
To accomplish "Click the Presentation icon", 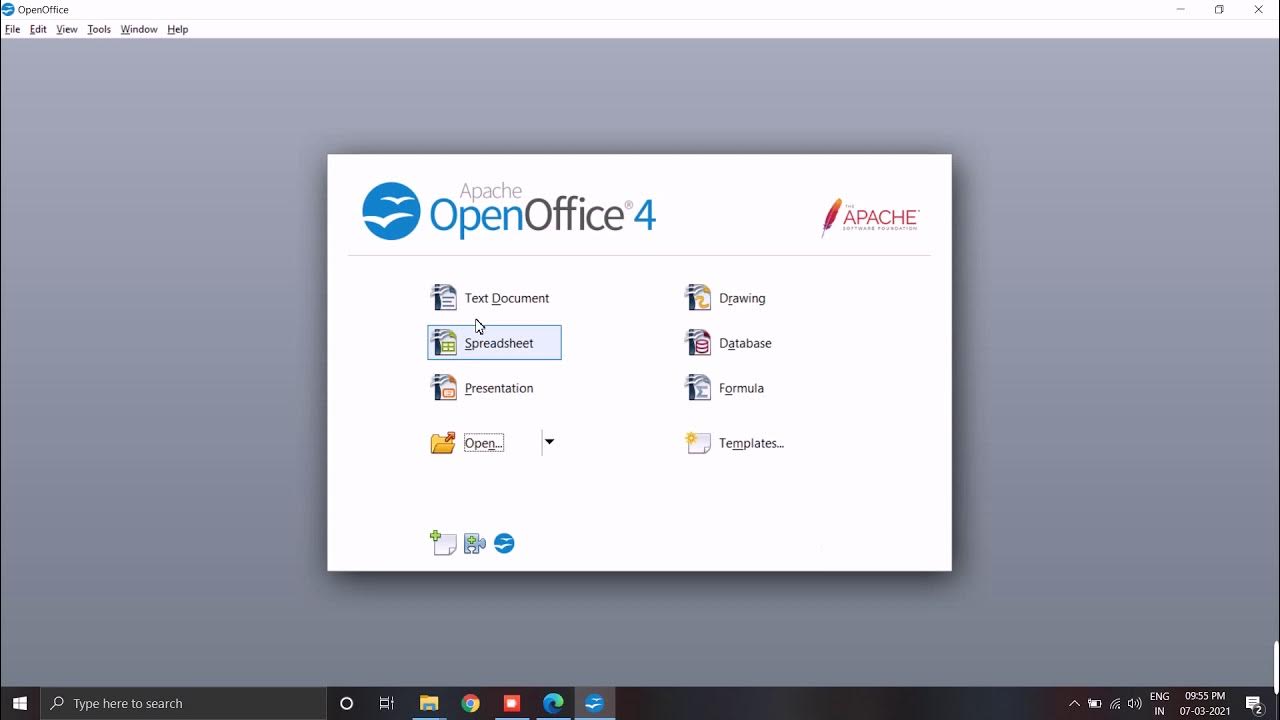I will point(443,388).
